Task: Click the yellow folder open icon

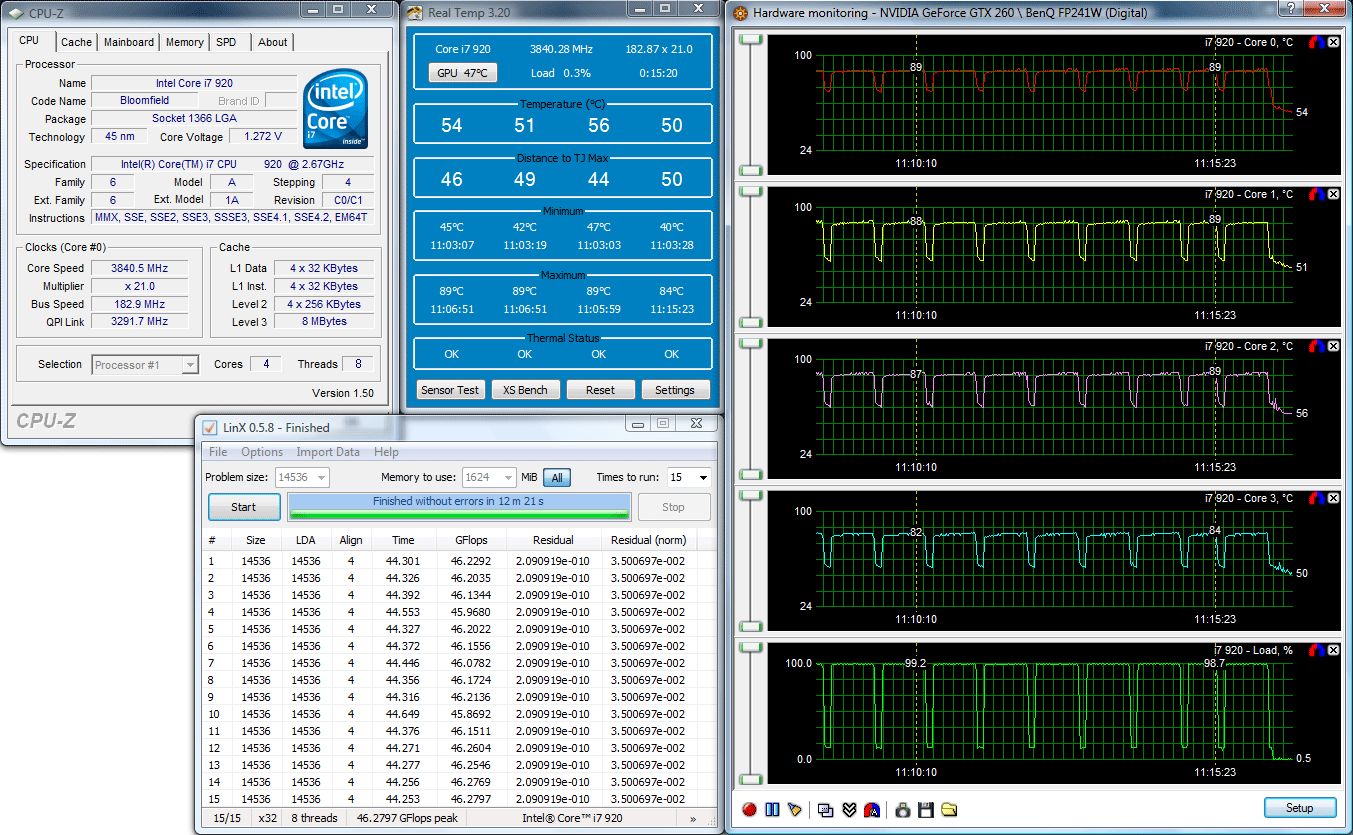Action: [949, 809]
